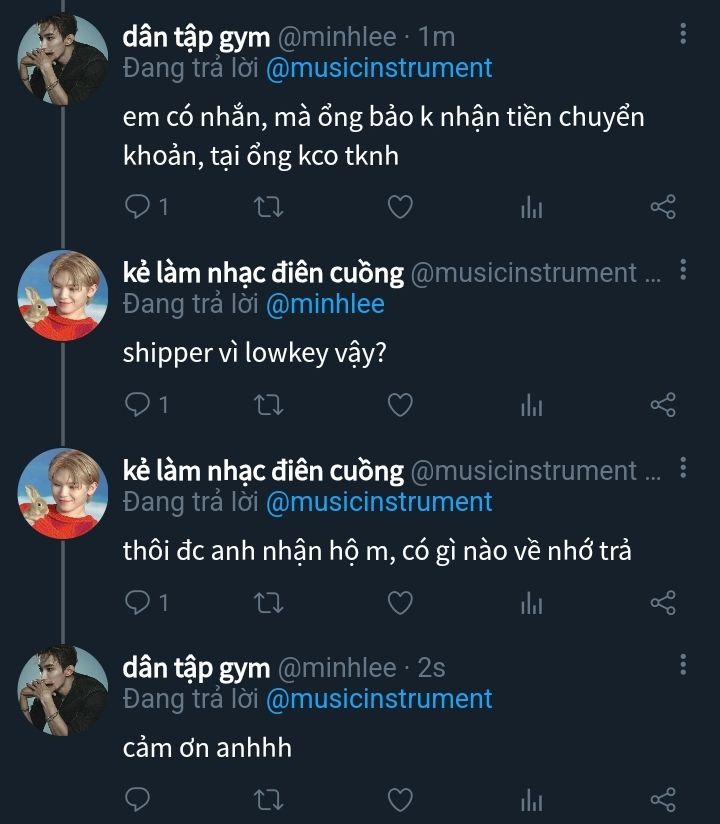Reply to the "shipper vì lowkey vậy?" tweet
Image resolution: width=720 pixels, height=824 pixels.
tap(139, 405)
